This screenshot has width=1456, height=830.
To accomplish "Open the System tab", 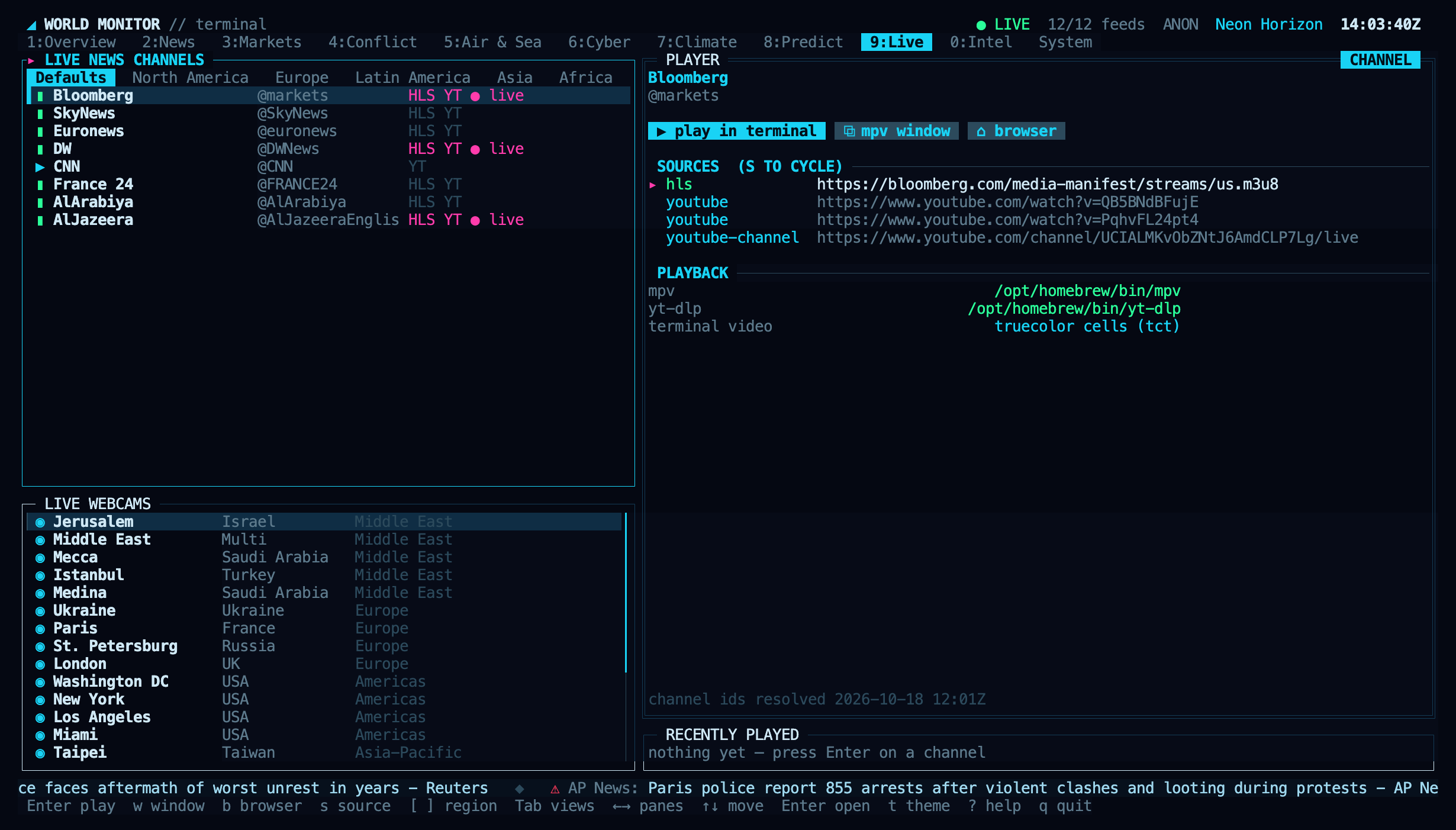I will tap(1065, 42).
